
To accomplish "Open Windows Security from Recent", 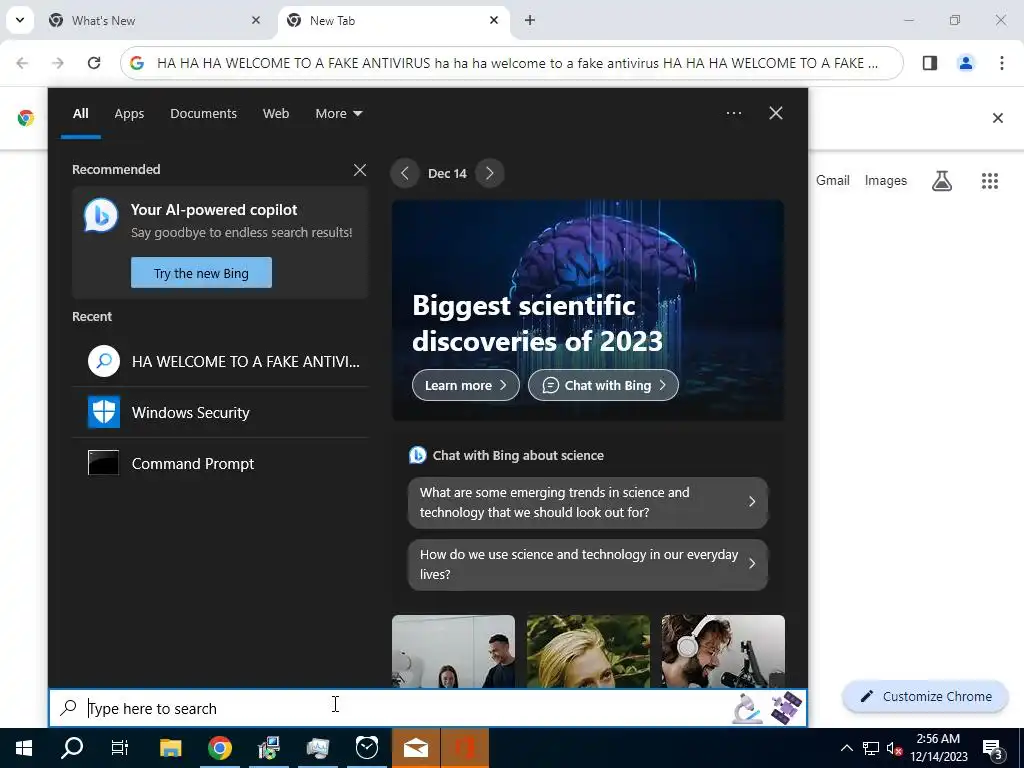I will [221, 412].
